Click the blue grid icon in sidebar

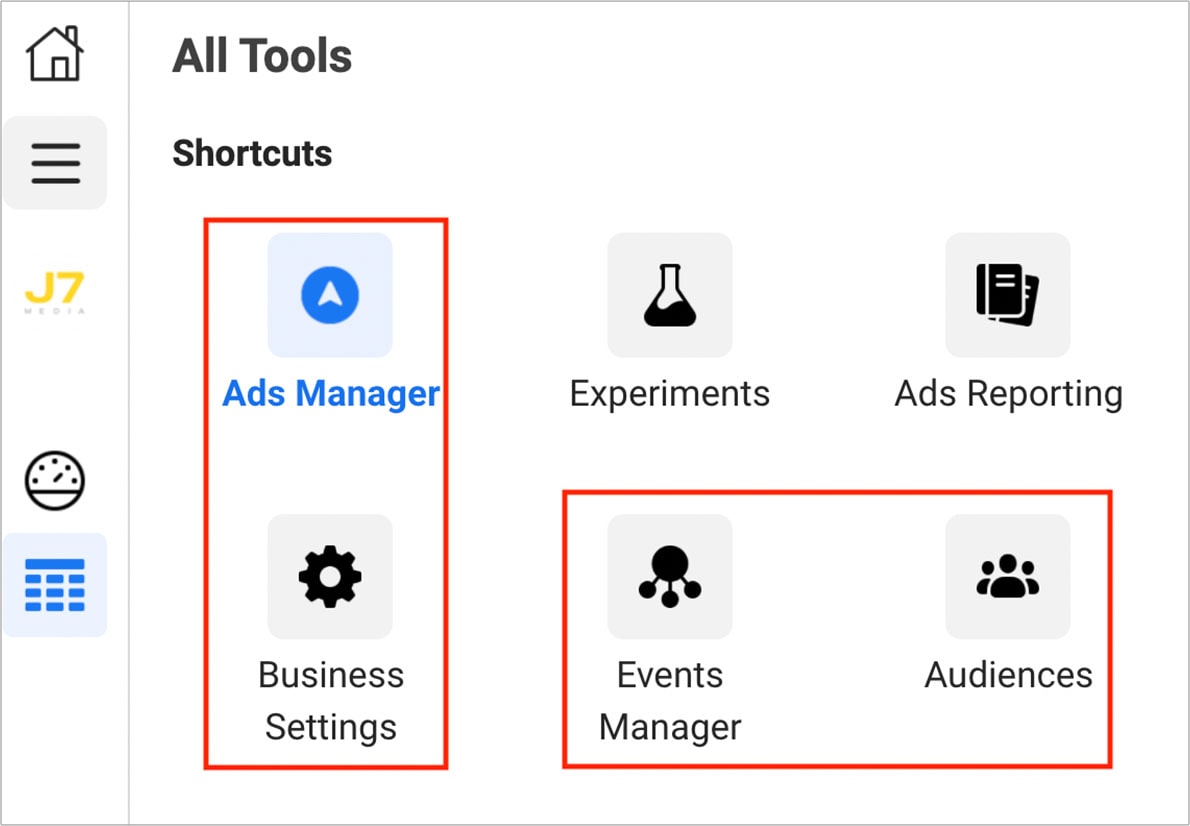point(55,585)
